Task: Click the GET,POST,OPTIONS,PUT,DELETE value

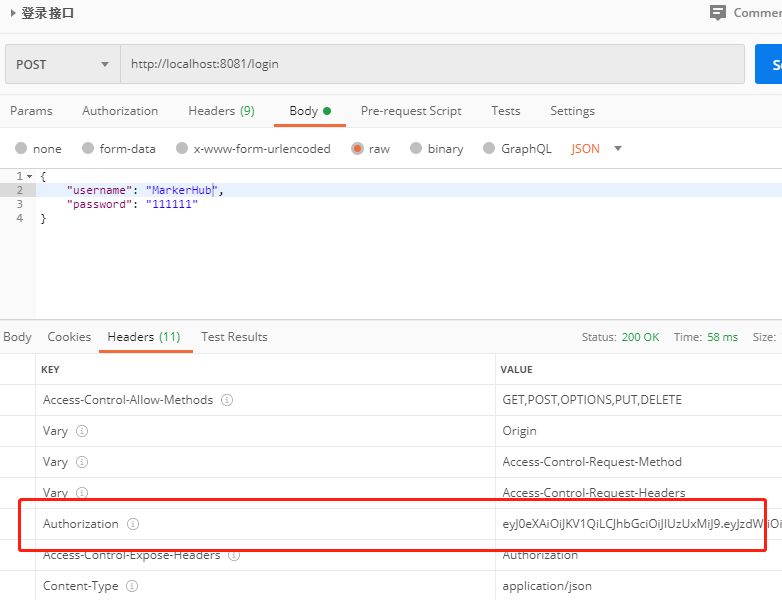Action: coord(592,400)
